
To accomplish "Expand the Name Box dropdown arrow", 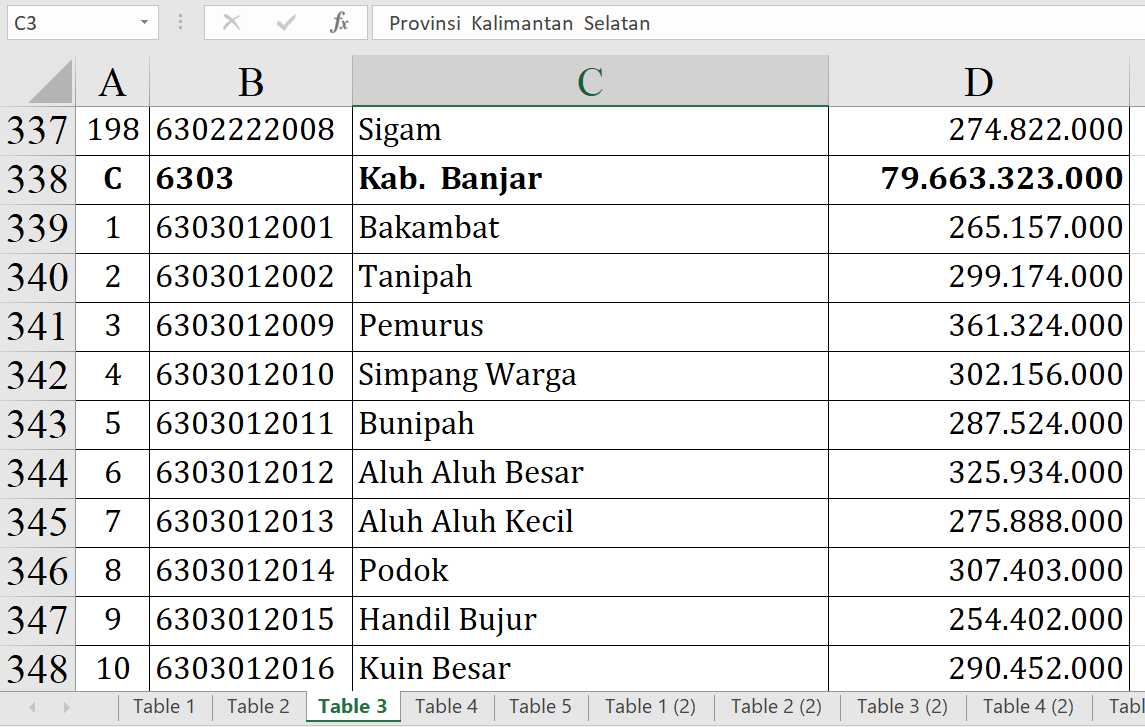I will 145,23.
